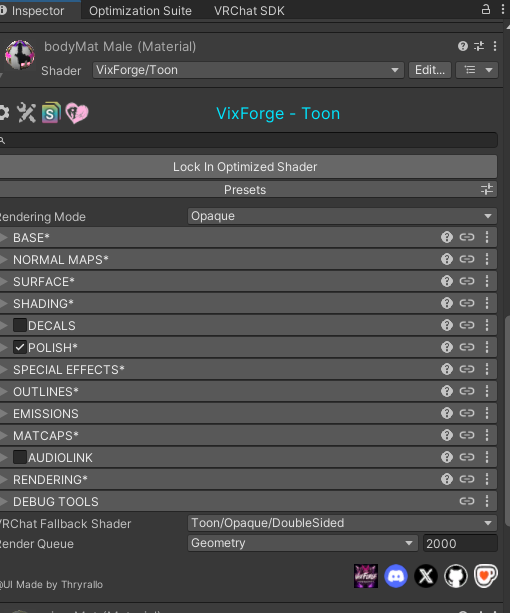Click link icon on AUDIOLINK row
Image resolution: width=510 pixels, height=613 pixels.
pos(467,457)
